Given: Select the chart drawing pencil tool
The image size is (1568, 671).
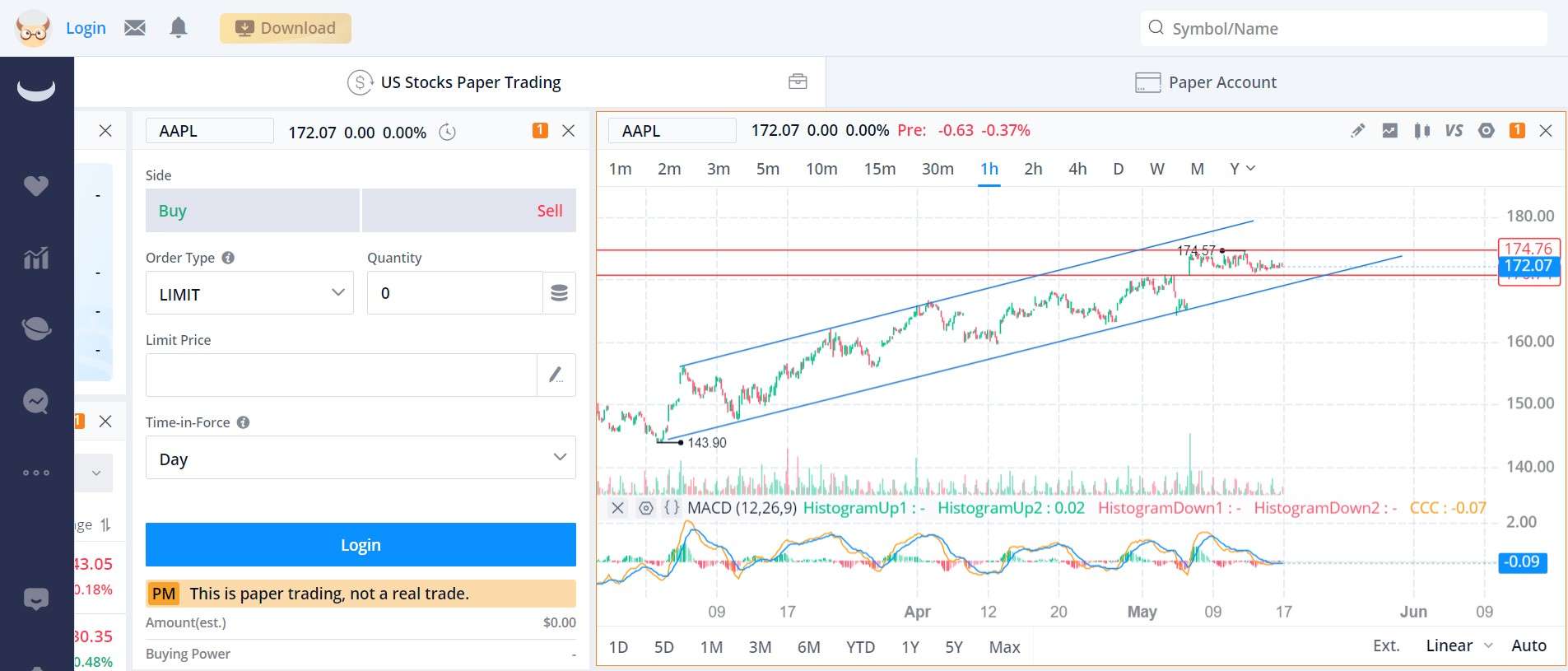Looking at the screenshot, I should pyautogui.click(x=1358, y=130).
